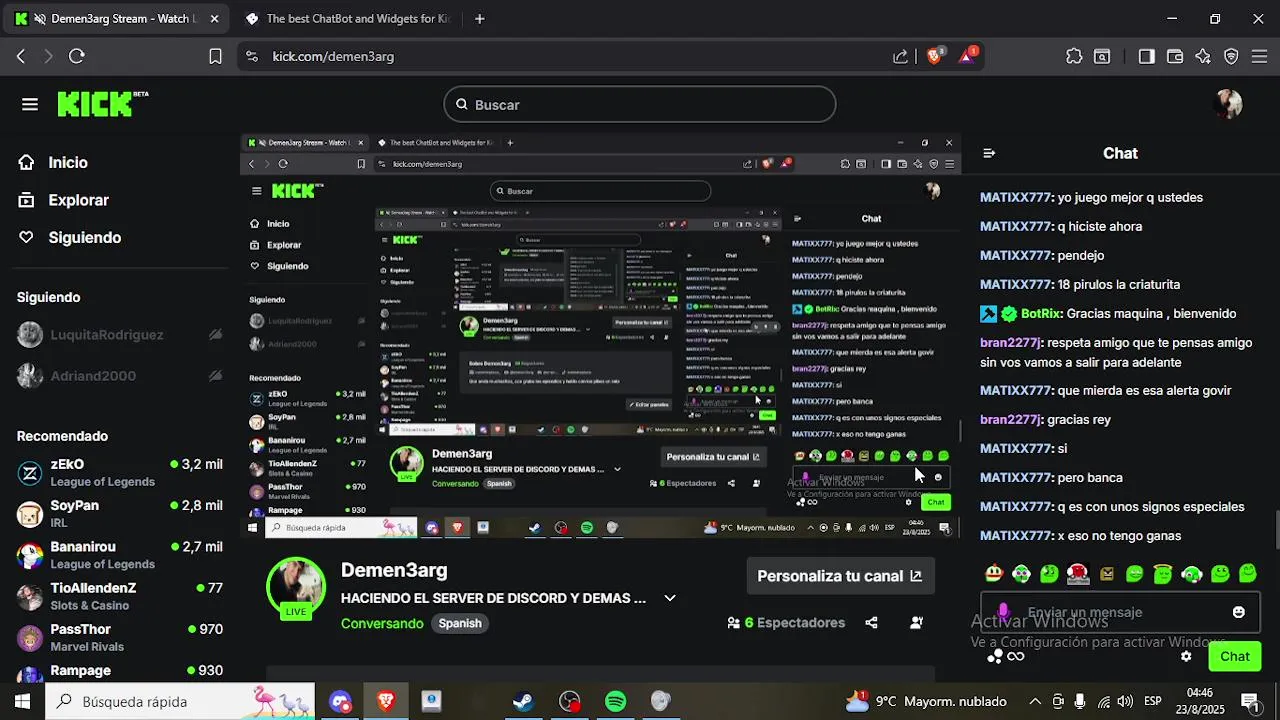Insert the green monkey headset emote
Screen dimensions: 1280x720
[1192, 574]
